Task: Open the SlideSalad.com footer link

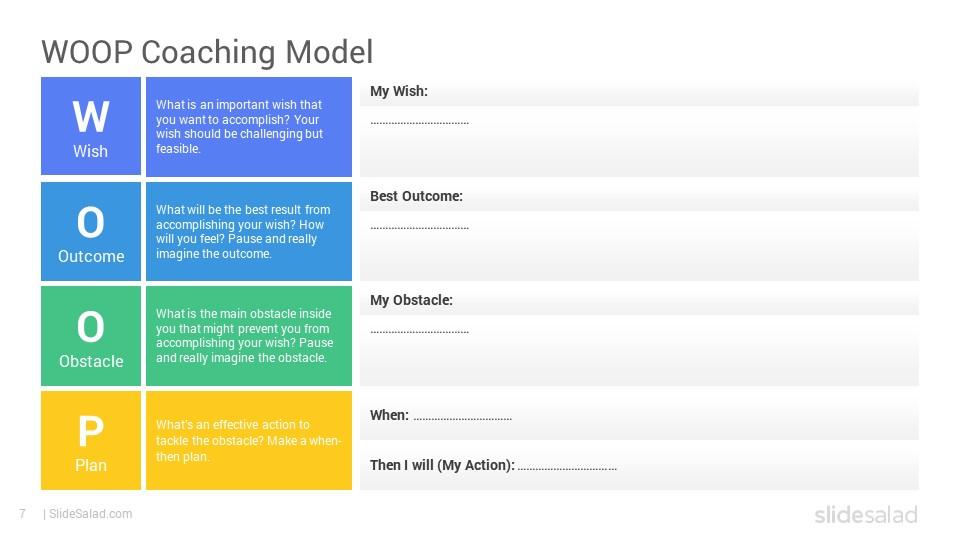Action: 90,514
